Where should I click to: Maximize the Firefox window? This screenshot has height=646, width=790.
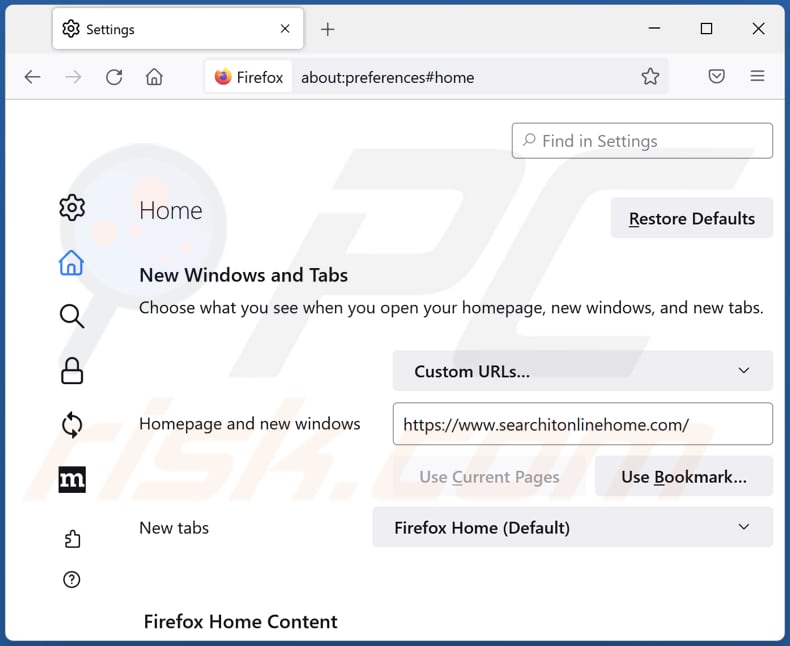(706, 29)
